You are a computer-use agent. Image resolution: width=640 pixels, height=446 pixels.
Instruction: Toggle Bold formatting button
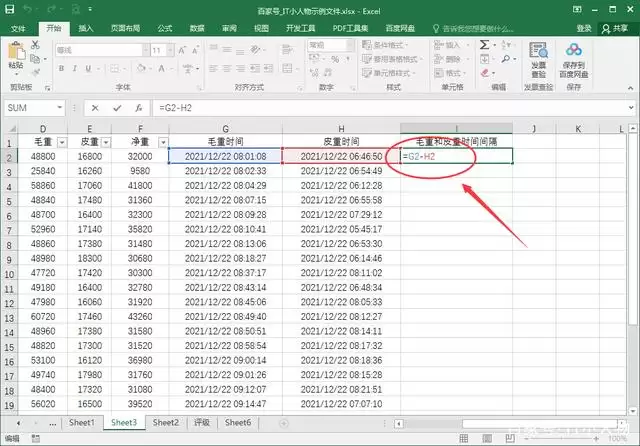[x=61, y=68]
